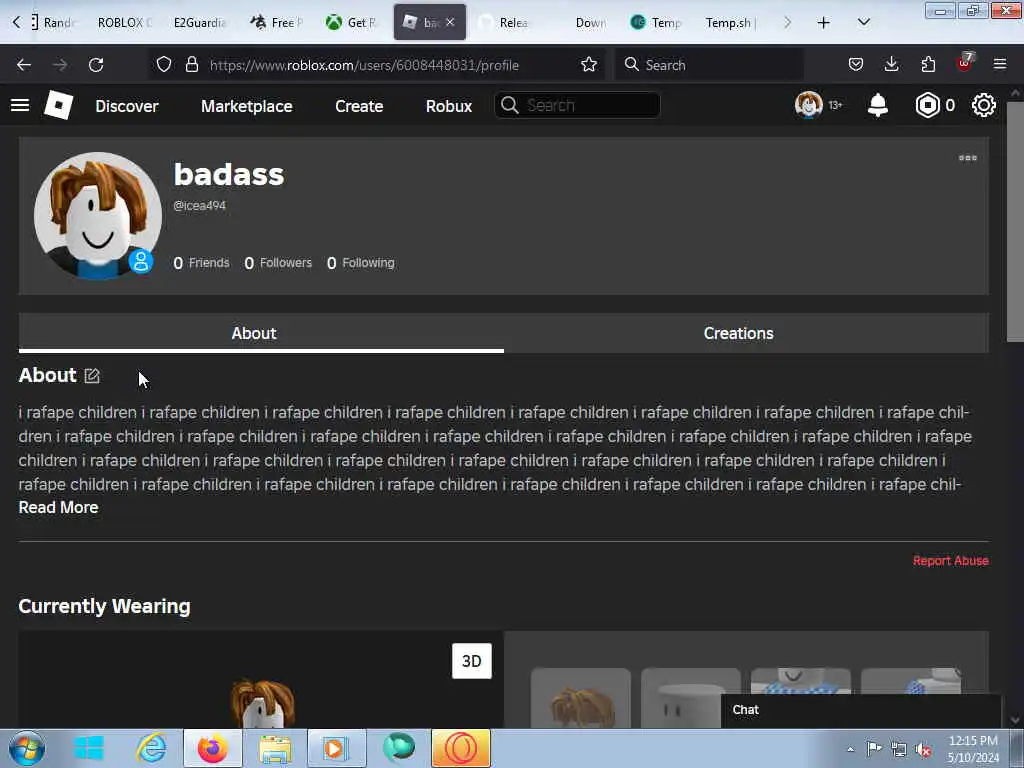Click the page vertical scrollbar

[1014, 222]
